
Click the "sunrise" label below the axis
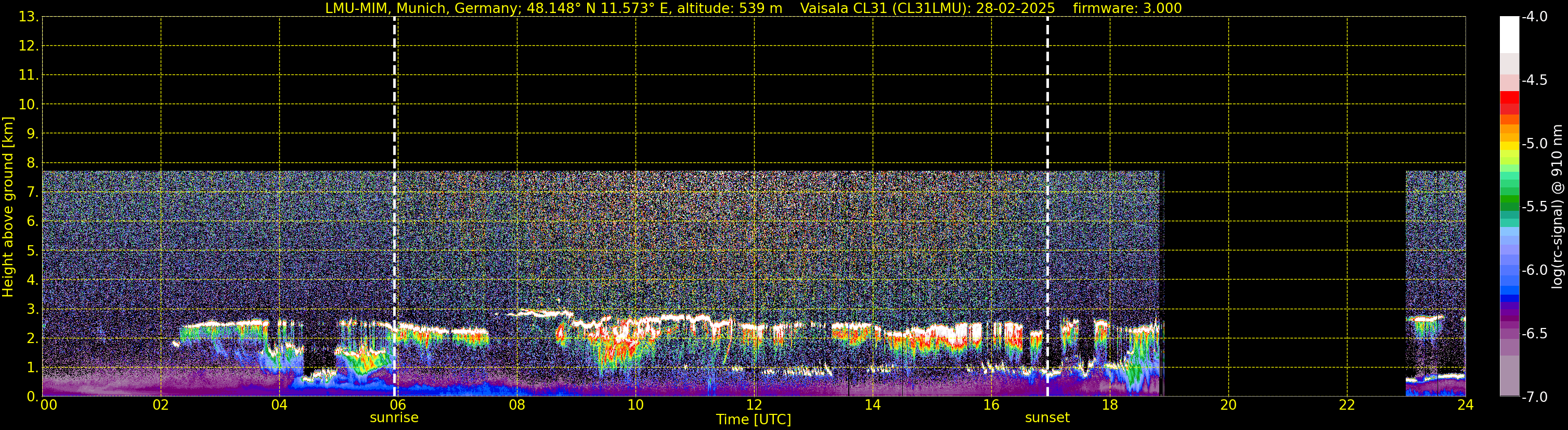(394, 418)
